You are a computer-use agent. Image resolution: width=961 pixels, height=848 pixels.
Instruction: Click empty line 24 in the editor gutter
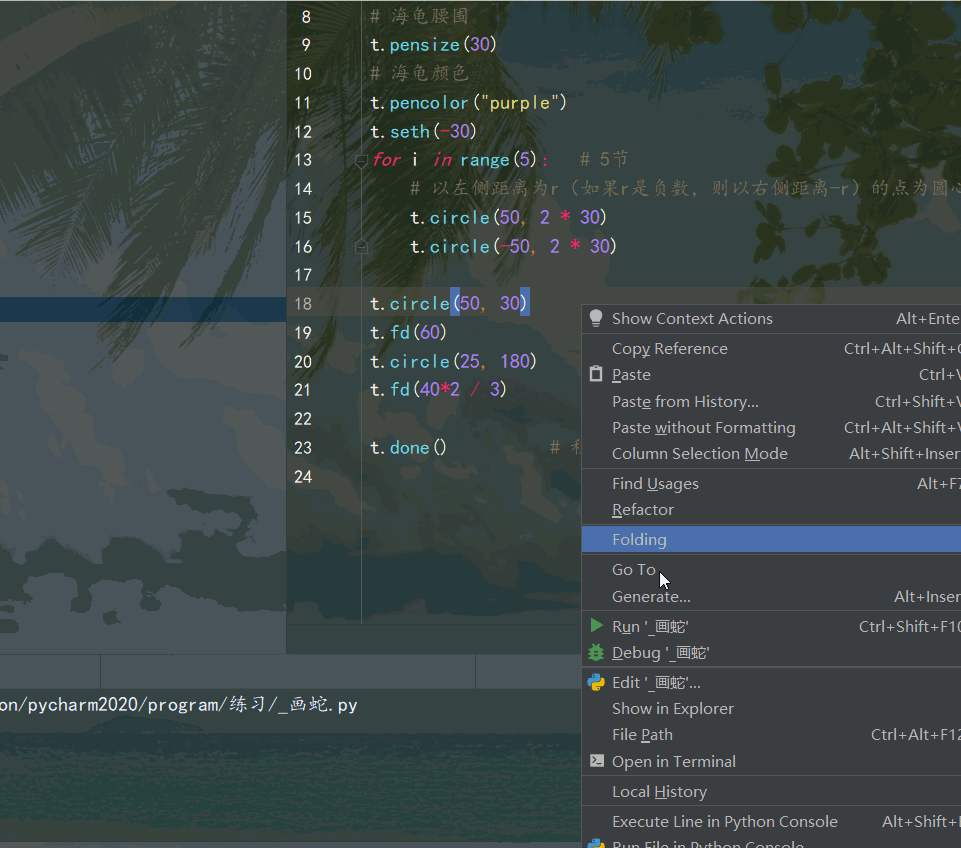[x=303, y=477]
